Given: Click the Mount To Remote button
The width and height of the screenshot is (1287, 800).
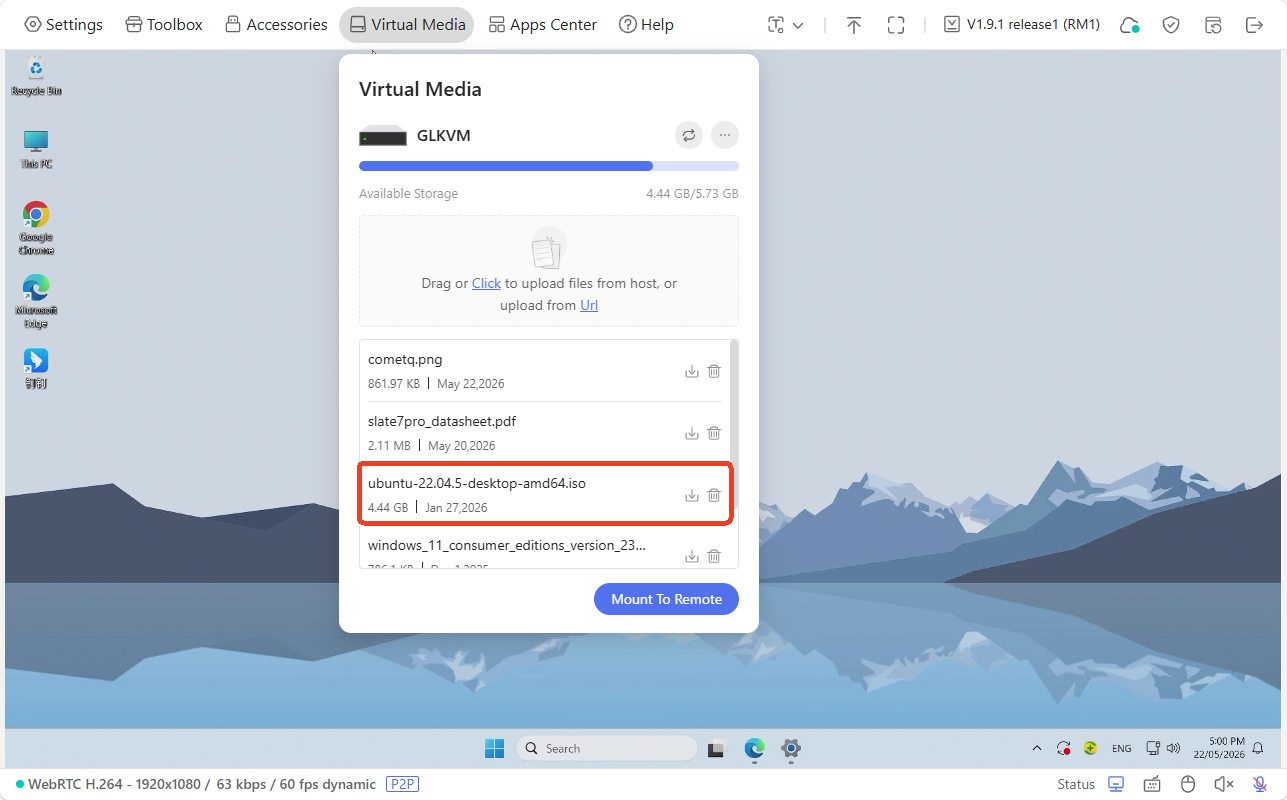Looking at the screenshot, I should pos(666,599).
